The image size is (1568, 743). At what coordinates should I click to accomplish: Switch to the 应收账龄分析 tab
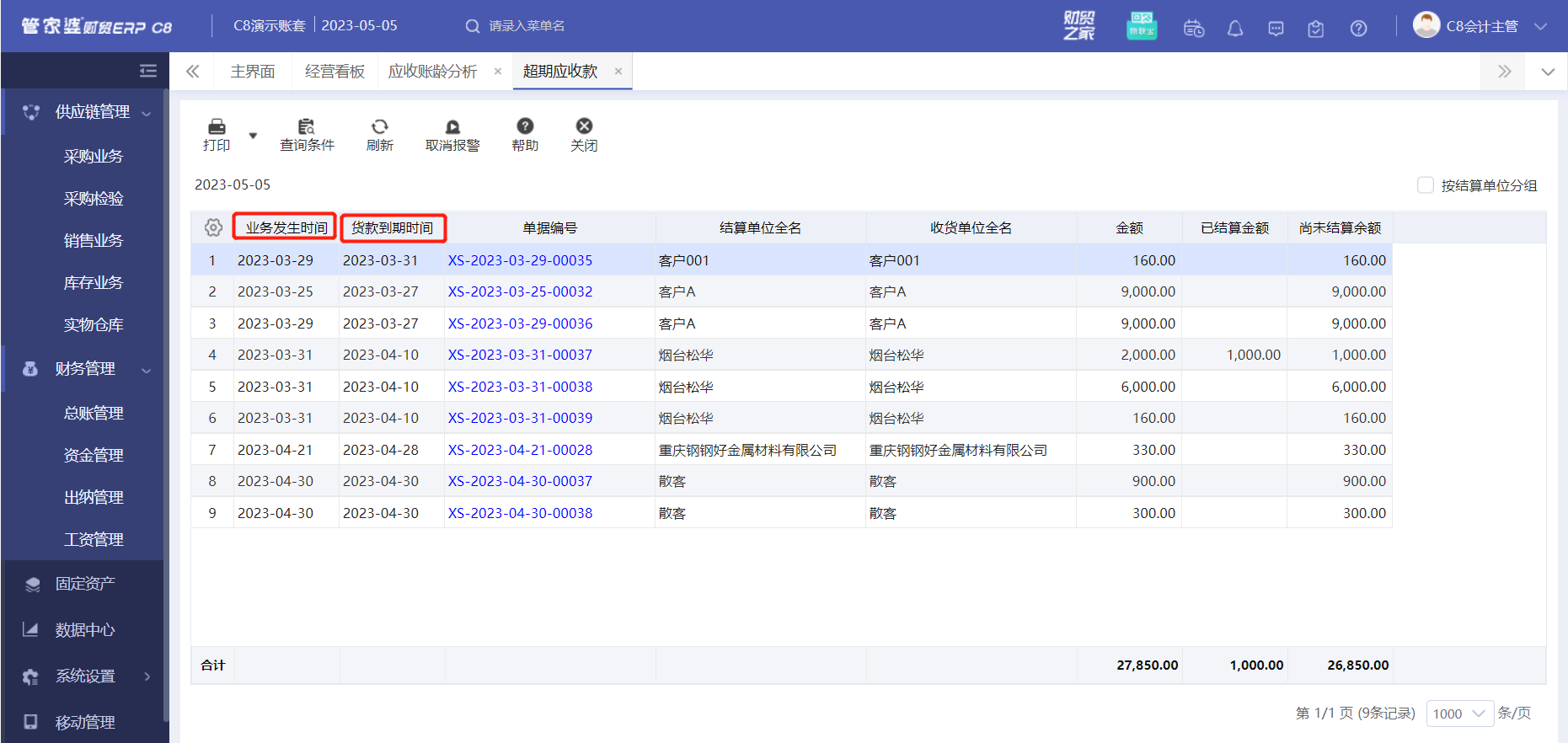pos(432,72)
